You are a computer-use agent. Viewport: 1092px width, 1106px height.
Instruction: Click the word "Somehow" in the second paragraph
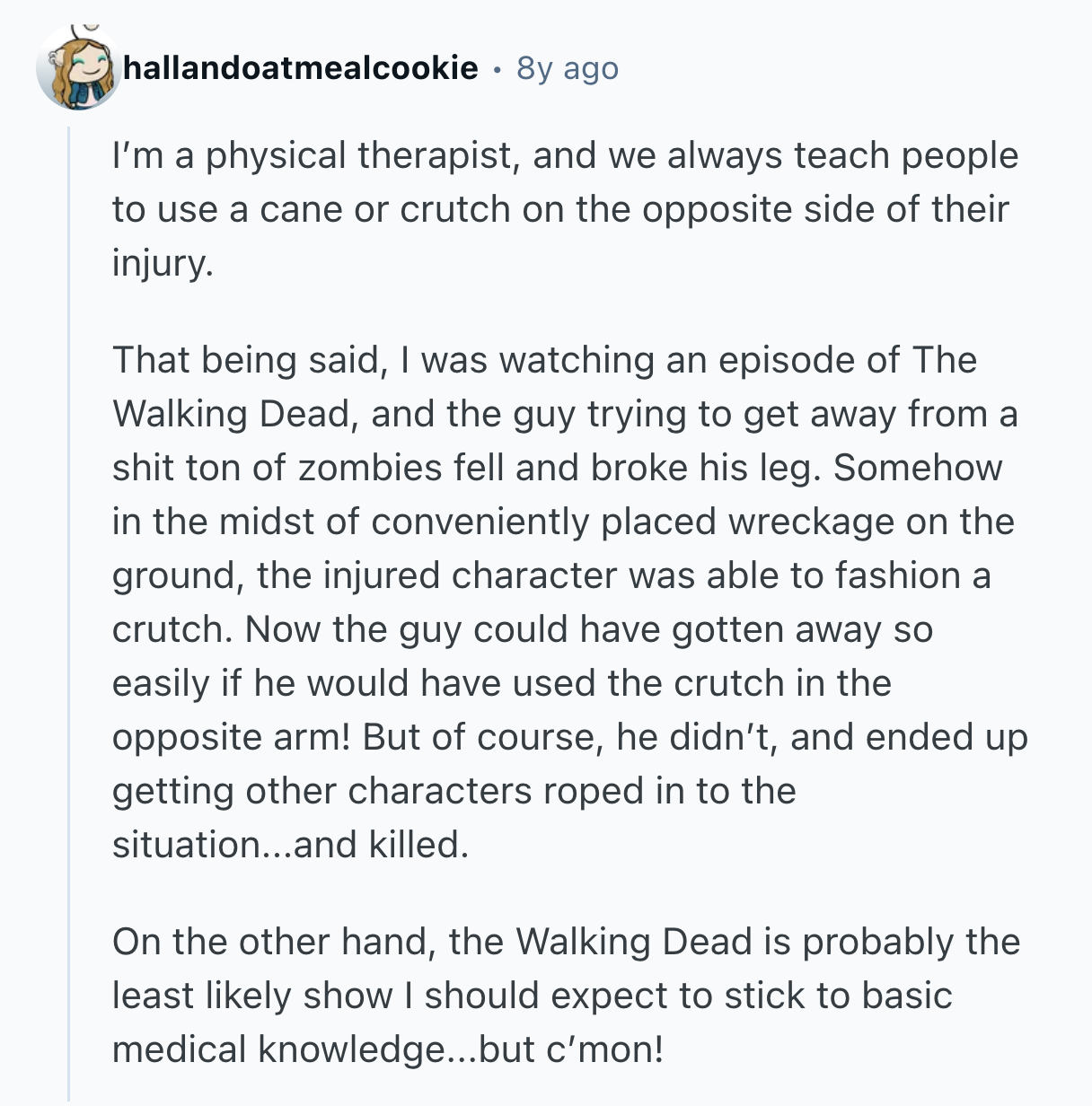click(x=917, y=468)
